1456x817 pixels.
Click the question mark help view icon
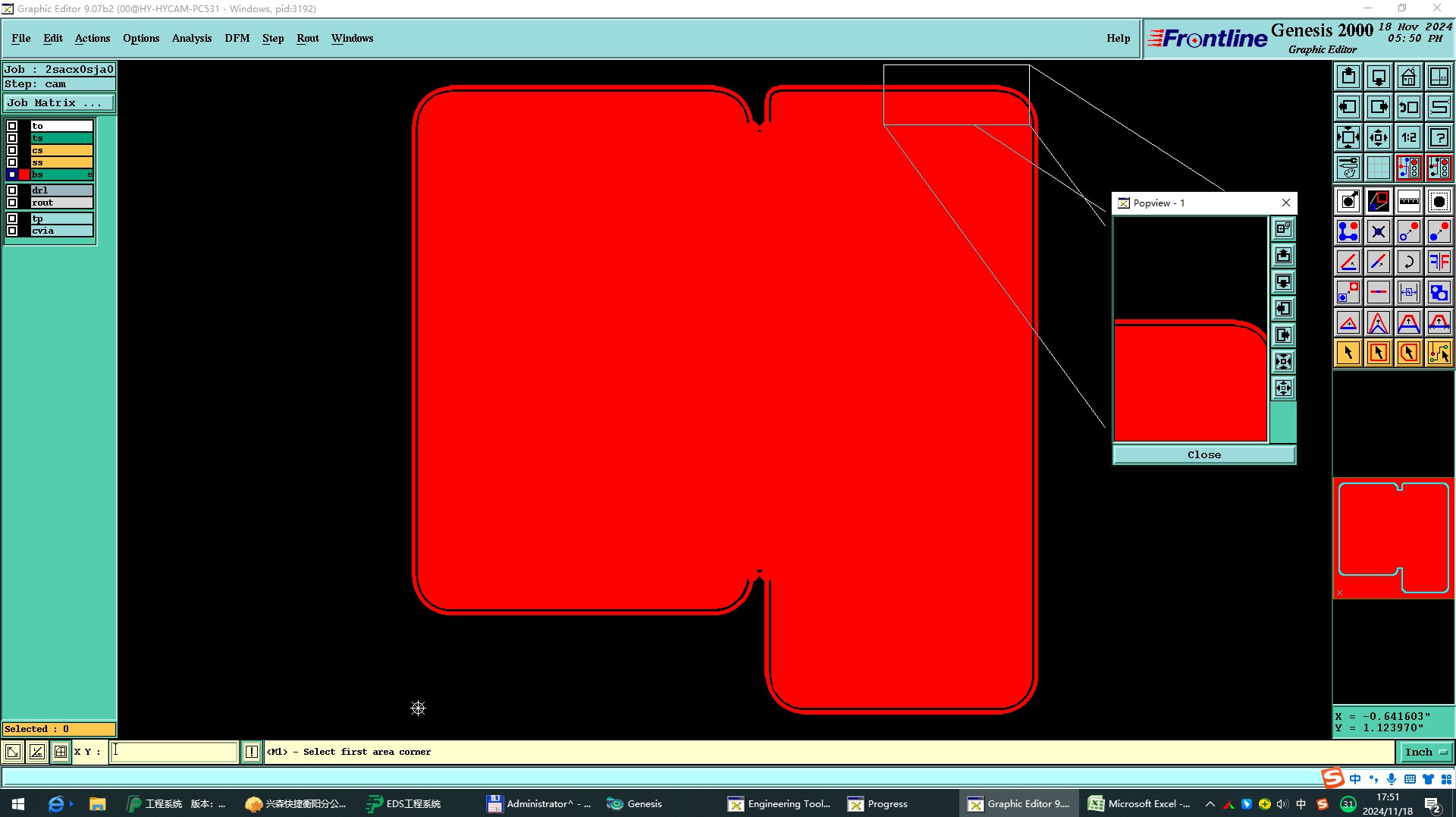[x=1439, y=137]
